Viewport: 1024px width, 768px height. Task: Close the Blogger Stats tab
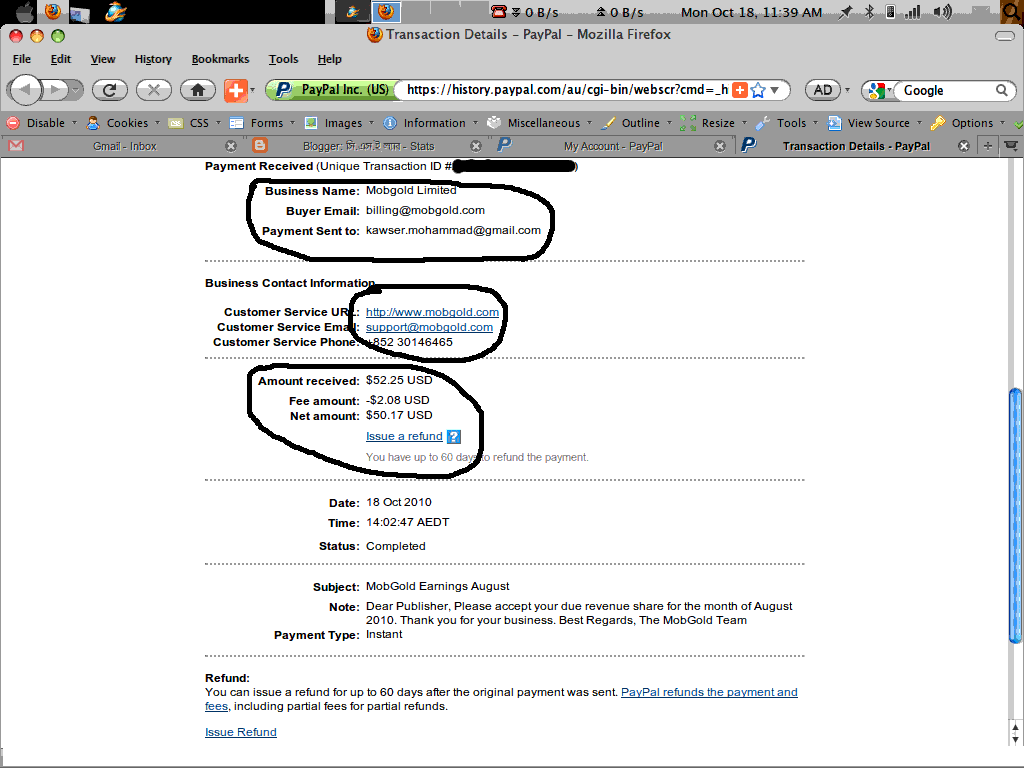476,146
